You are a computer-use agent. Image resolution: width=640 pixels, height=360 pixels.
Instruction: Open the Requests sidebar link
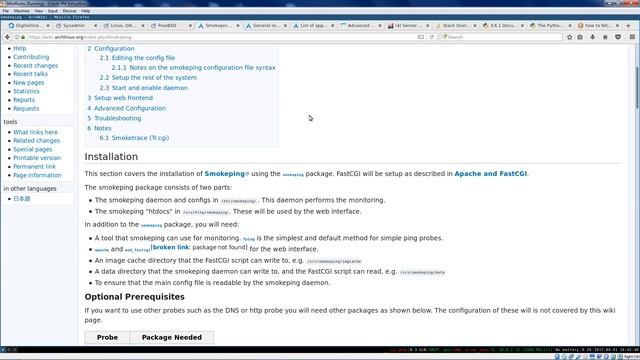[x=26, y=108]
